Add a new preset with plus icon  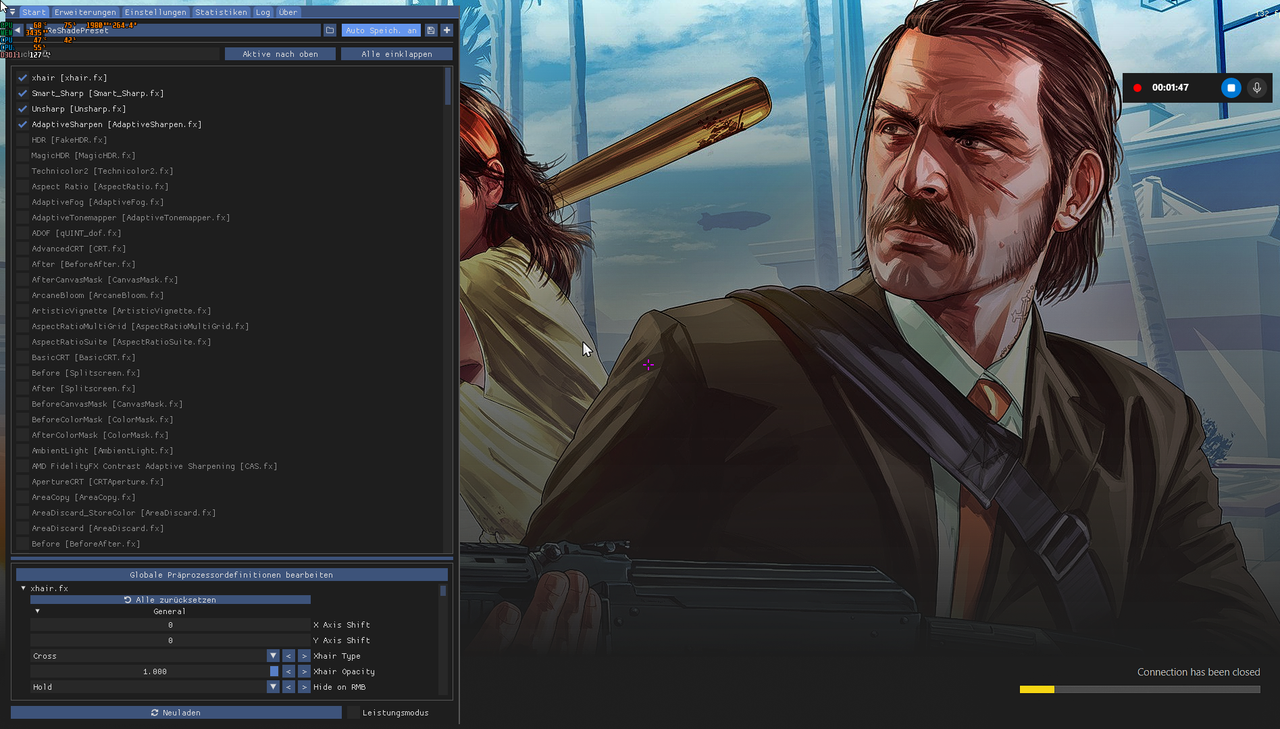pos(447,30)
